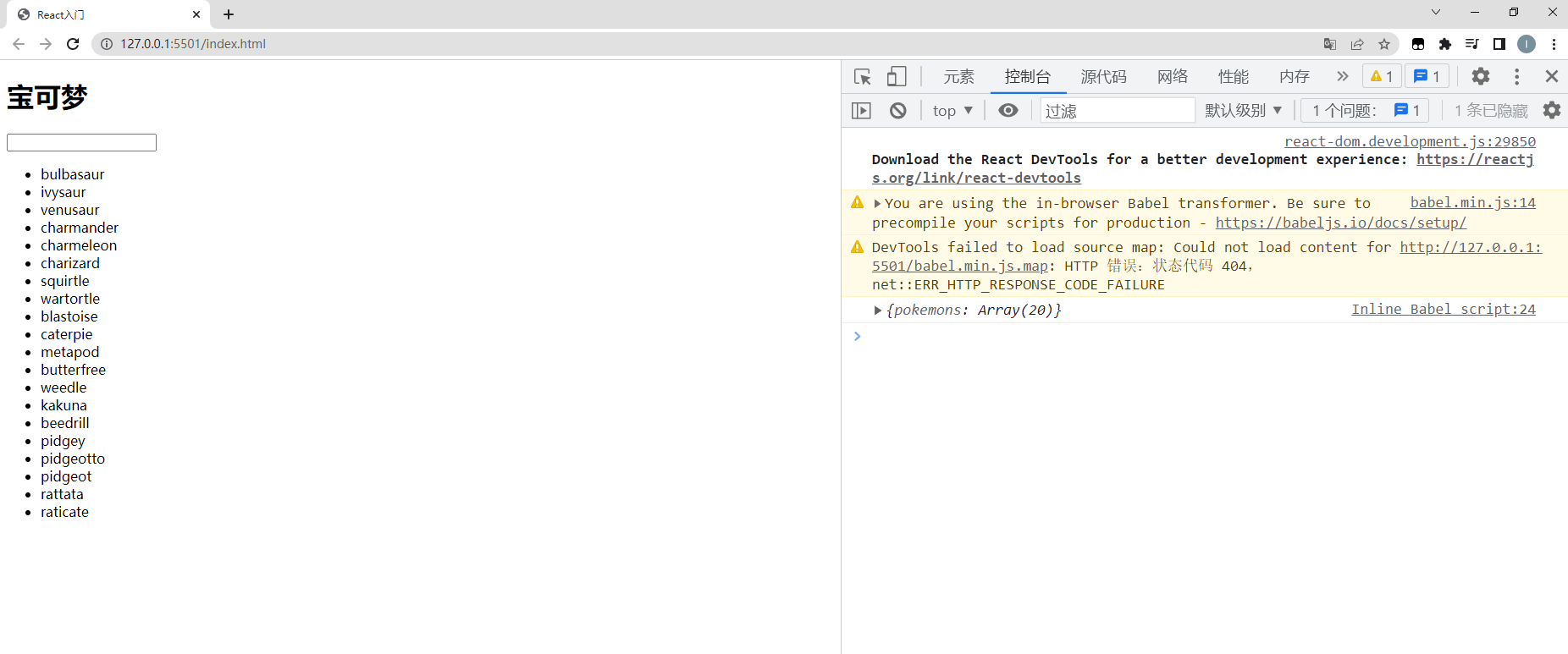
Task: Go forward in browser history
Action: click(x=46, y=44)
